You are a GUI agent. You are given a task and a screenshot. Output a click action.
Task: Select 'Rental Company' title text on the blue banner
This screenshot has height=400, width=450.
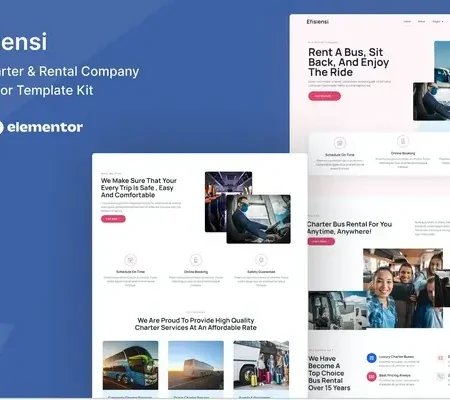[x=89, y=71]
